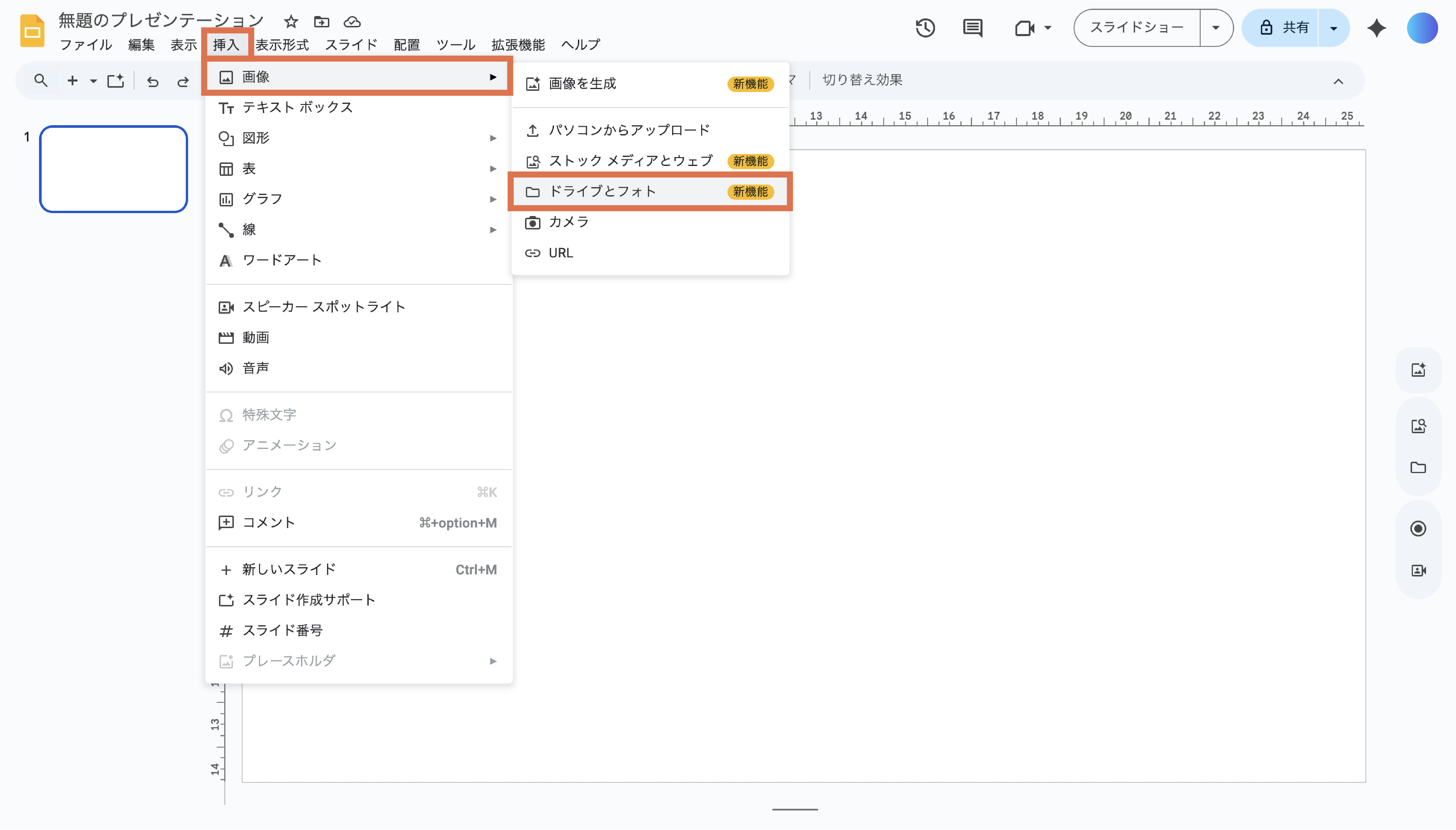Click the version history clock icon

925,27
